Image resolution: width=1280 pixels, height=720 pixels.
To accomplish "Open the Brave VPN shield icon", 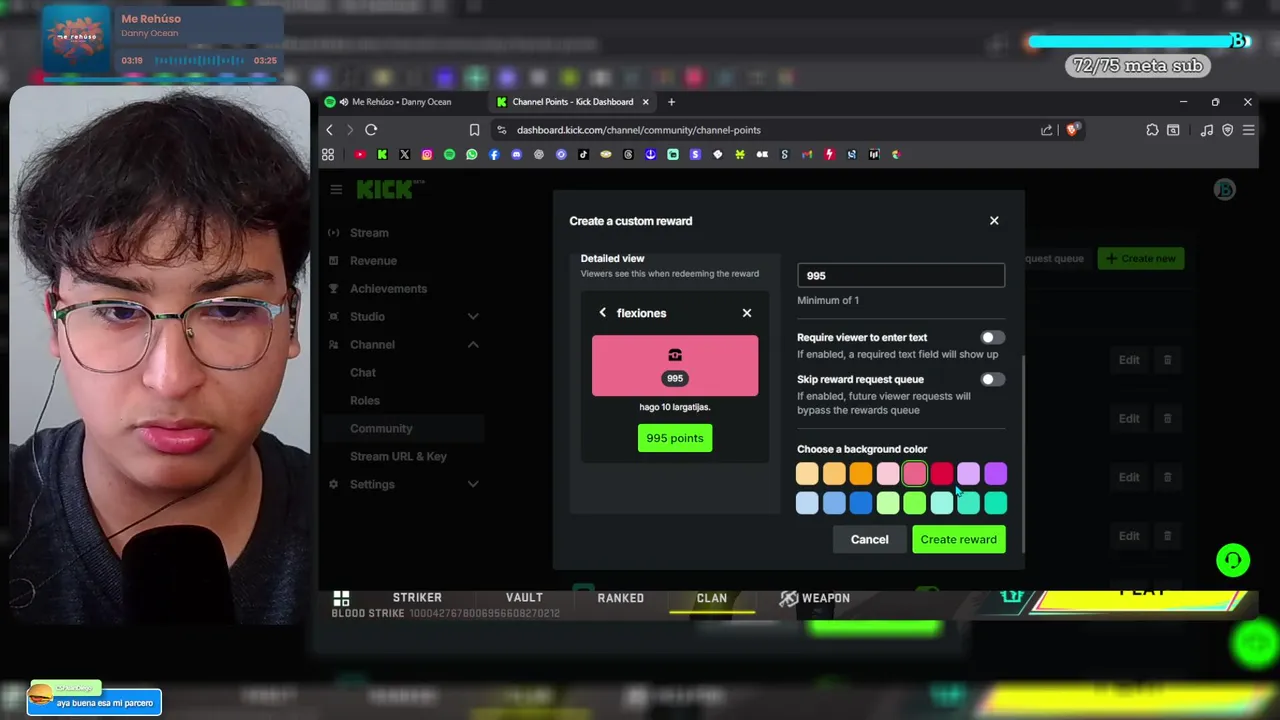I will (1228, 130).
